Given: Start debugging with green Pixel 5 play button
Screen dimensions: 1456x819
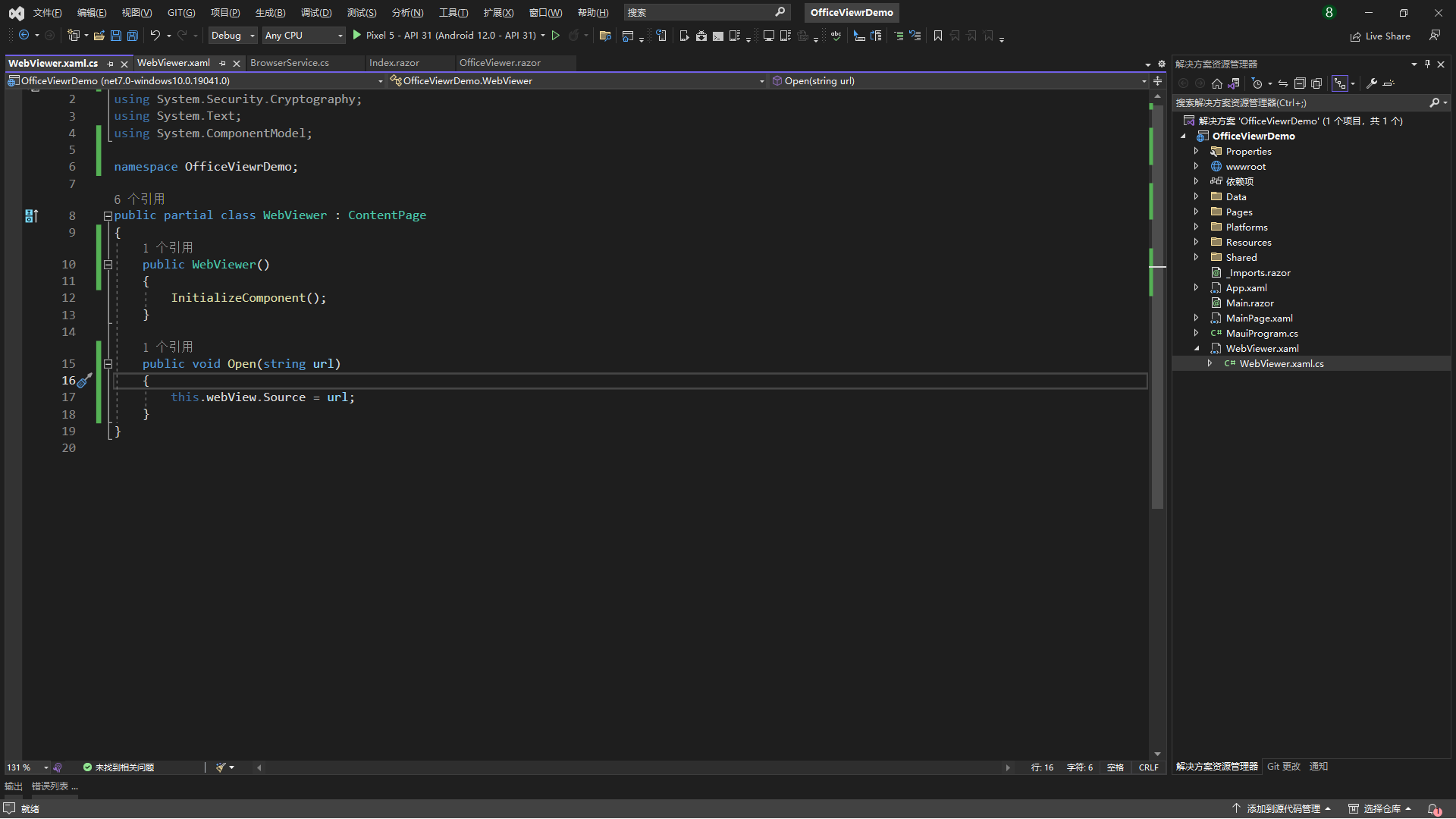Looking at the screenshot, I should (357, 35).
